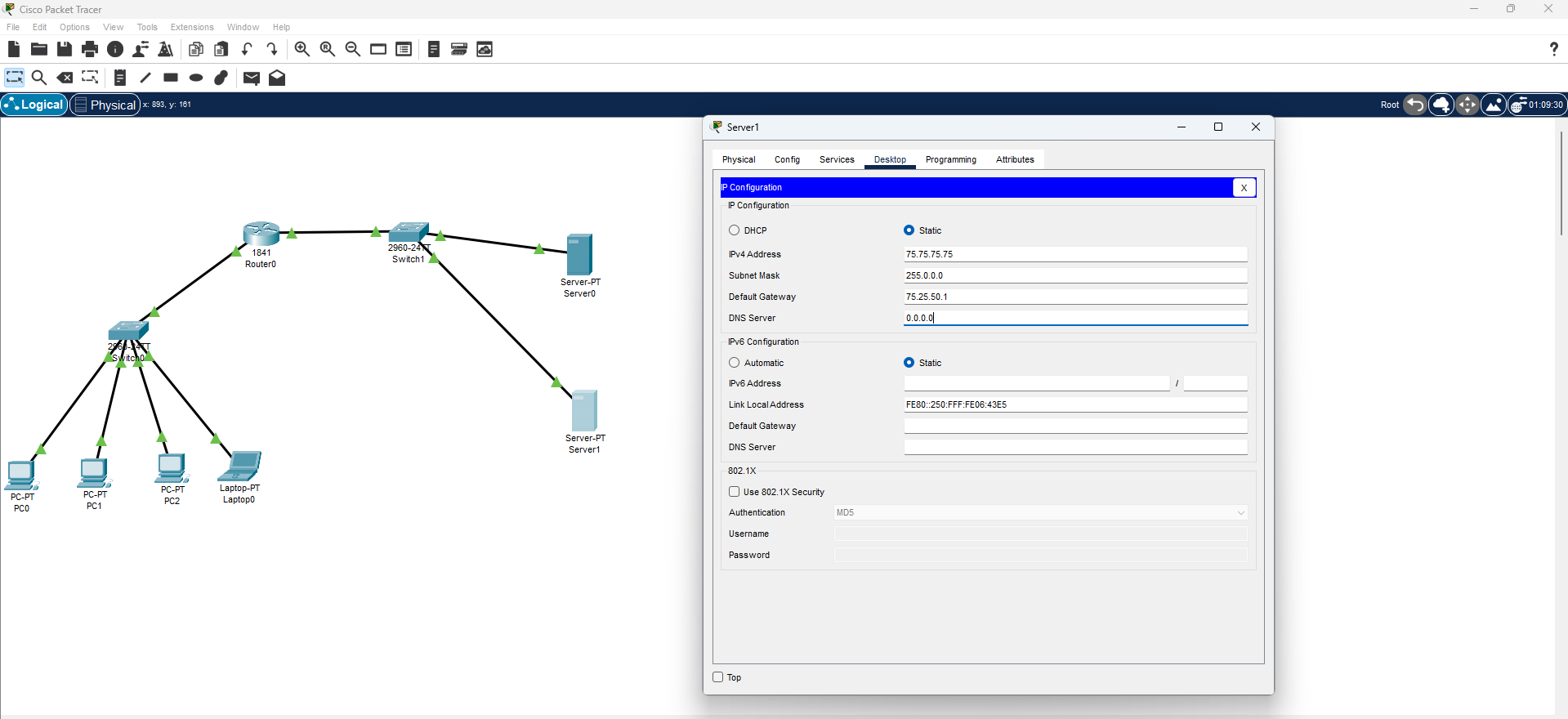
Task: Switch to the Physical tab in Server1
Action: 739,159
